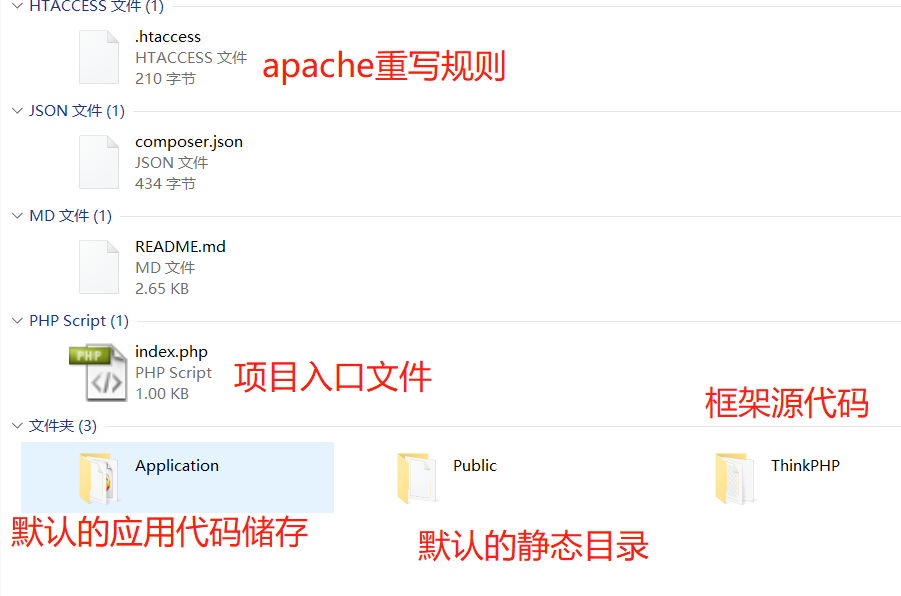This screenshot has width=901, height=596.
Task: Click HTACCESS 文件 type label under .htaccess
Action: (x=191, y=58)
